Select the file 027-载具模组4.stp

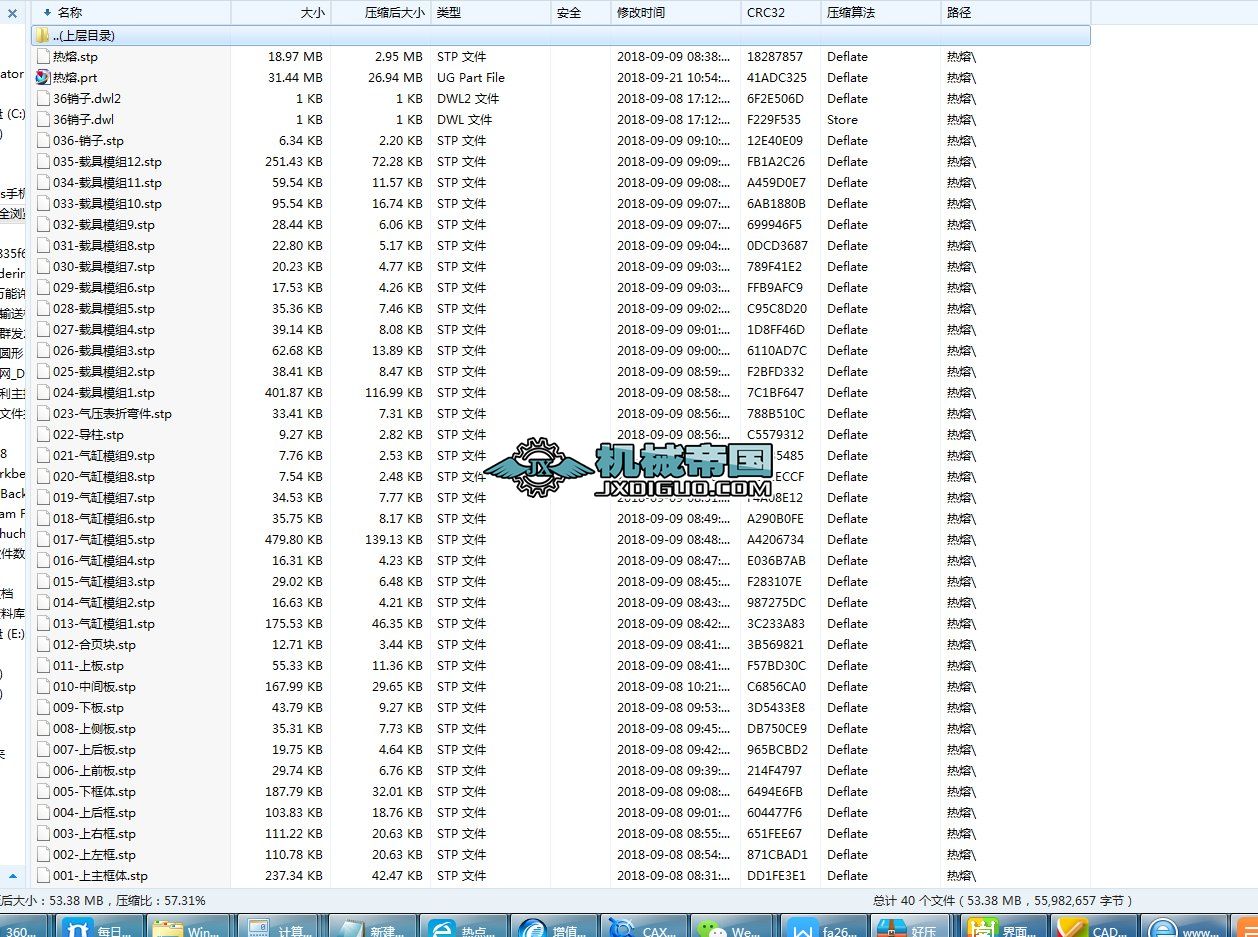tap(104, 329)
